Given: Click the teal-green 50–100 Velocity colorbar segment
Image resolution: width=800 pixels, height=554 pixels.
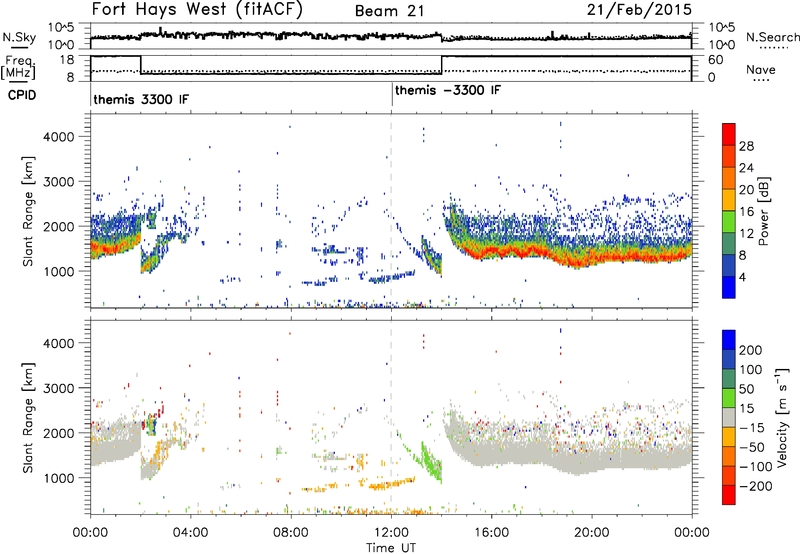Looking at the screenshot, I should click(x=729, y=379).
